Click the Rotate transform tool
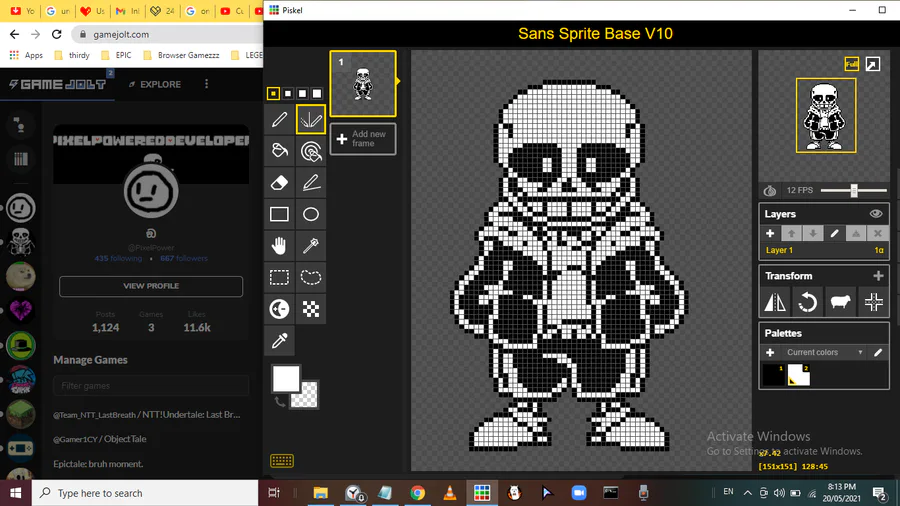 coord(808,302)
